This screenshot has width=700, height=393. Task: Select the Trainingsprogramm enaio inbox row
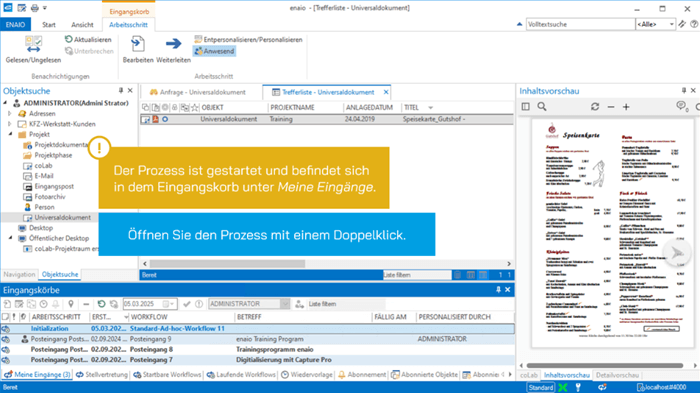[258, 350]
